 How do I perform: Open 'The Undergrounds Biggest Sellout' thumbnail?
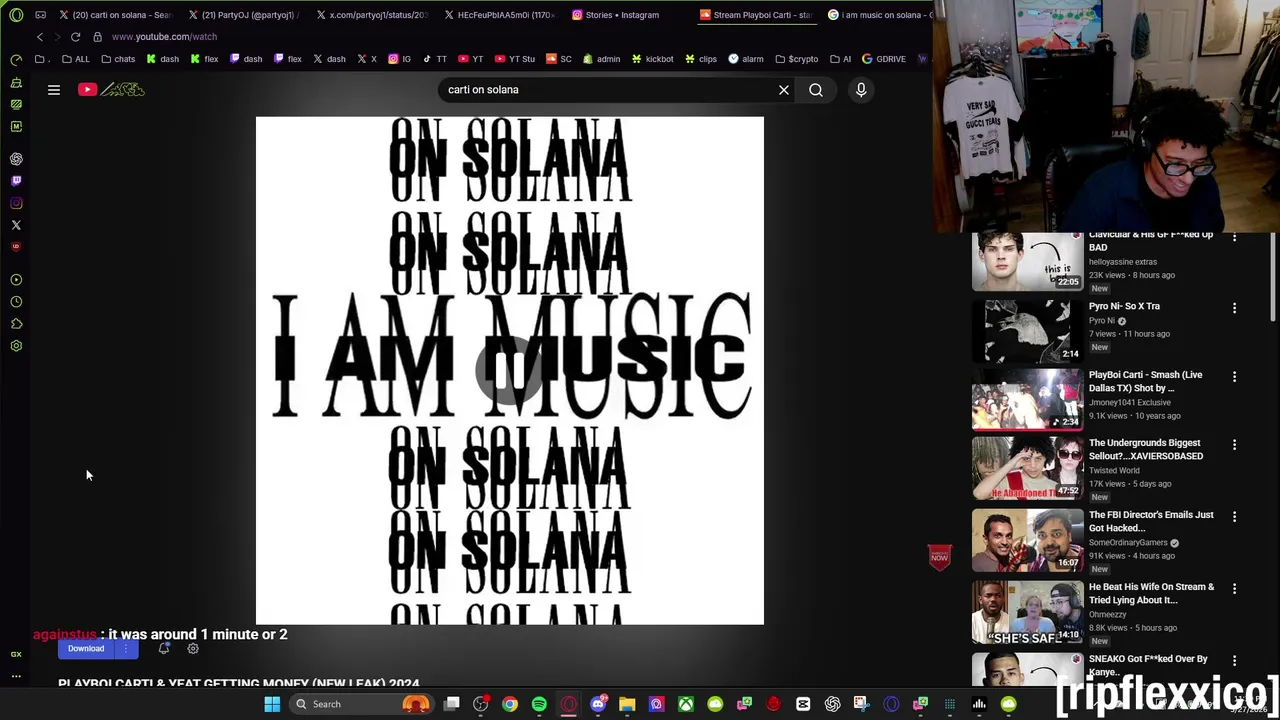(x=1027, y=468)
